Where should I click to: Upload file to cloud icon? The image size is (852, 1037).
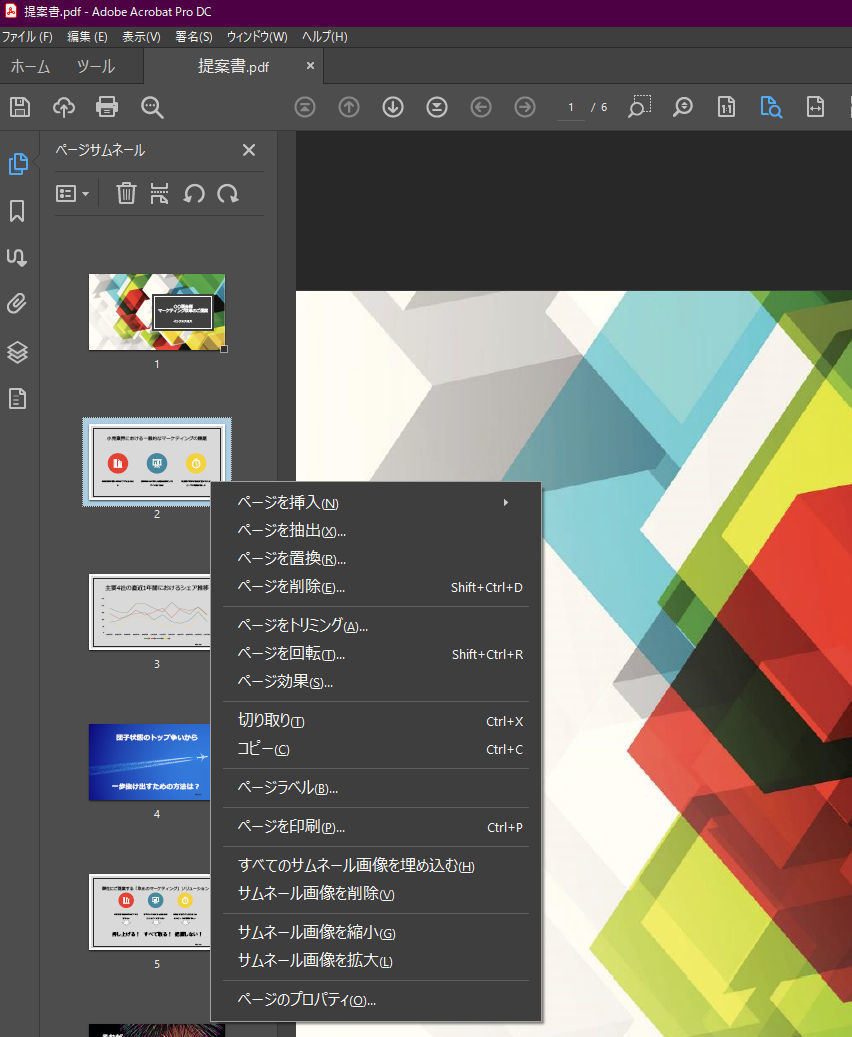tap(64, 107)
